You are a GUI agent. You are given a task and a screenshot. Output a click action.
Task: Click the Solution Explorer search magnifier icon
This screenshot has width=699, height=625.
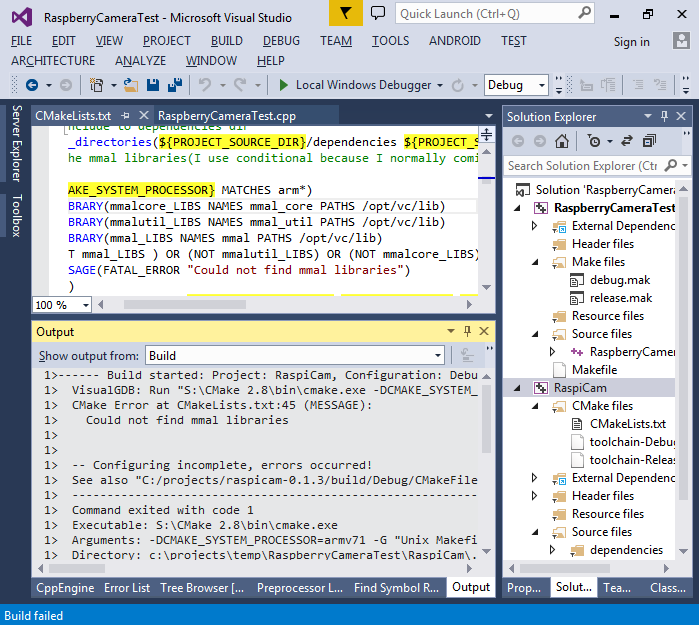coord(670,165)
